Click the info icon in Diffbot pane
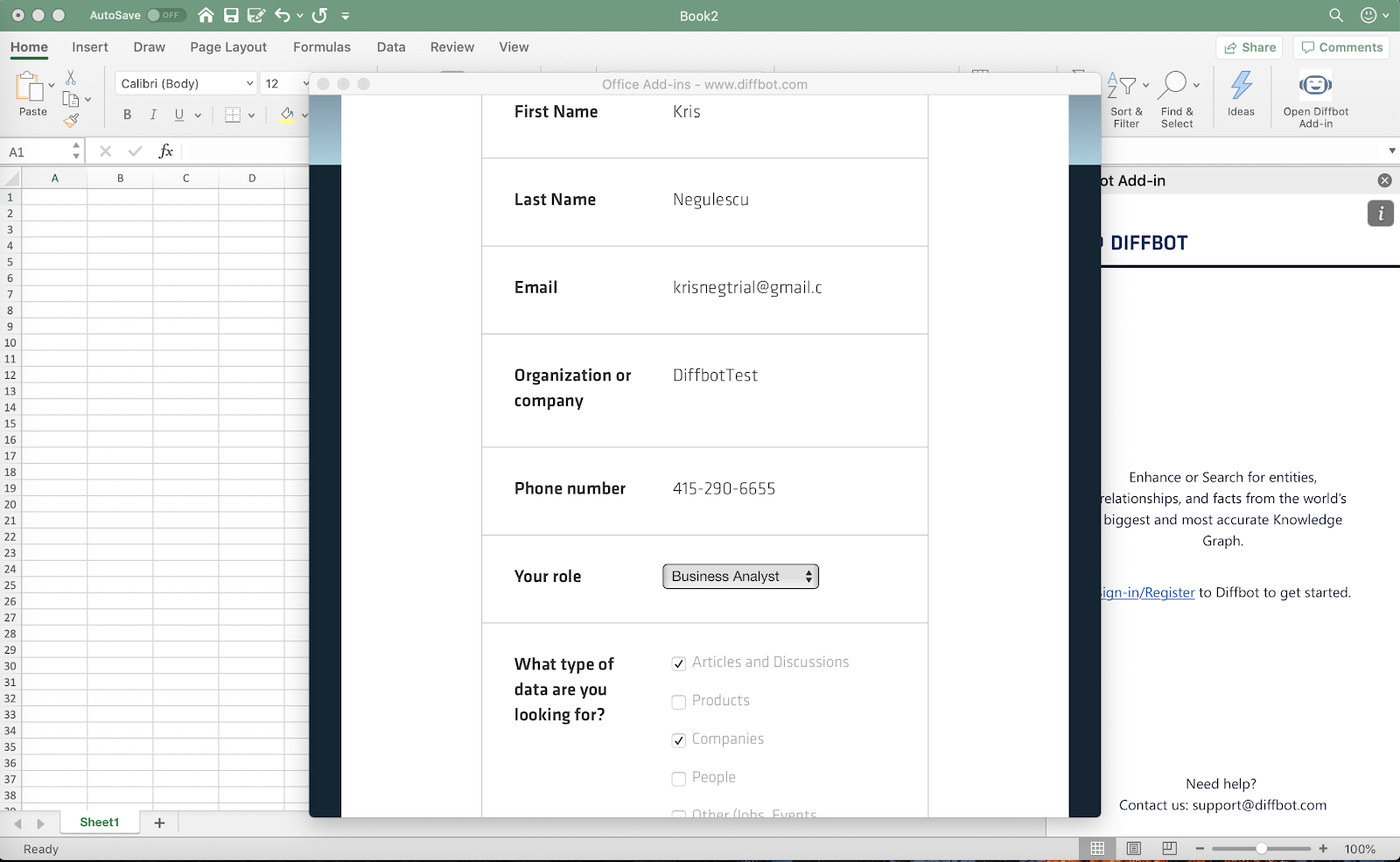 click(1380, 213)
